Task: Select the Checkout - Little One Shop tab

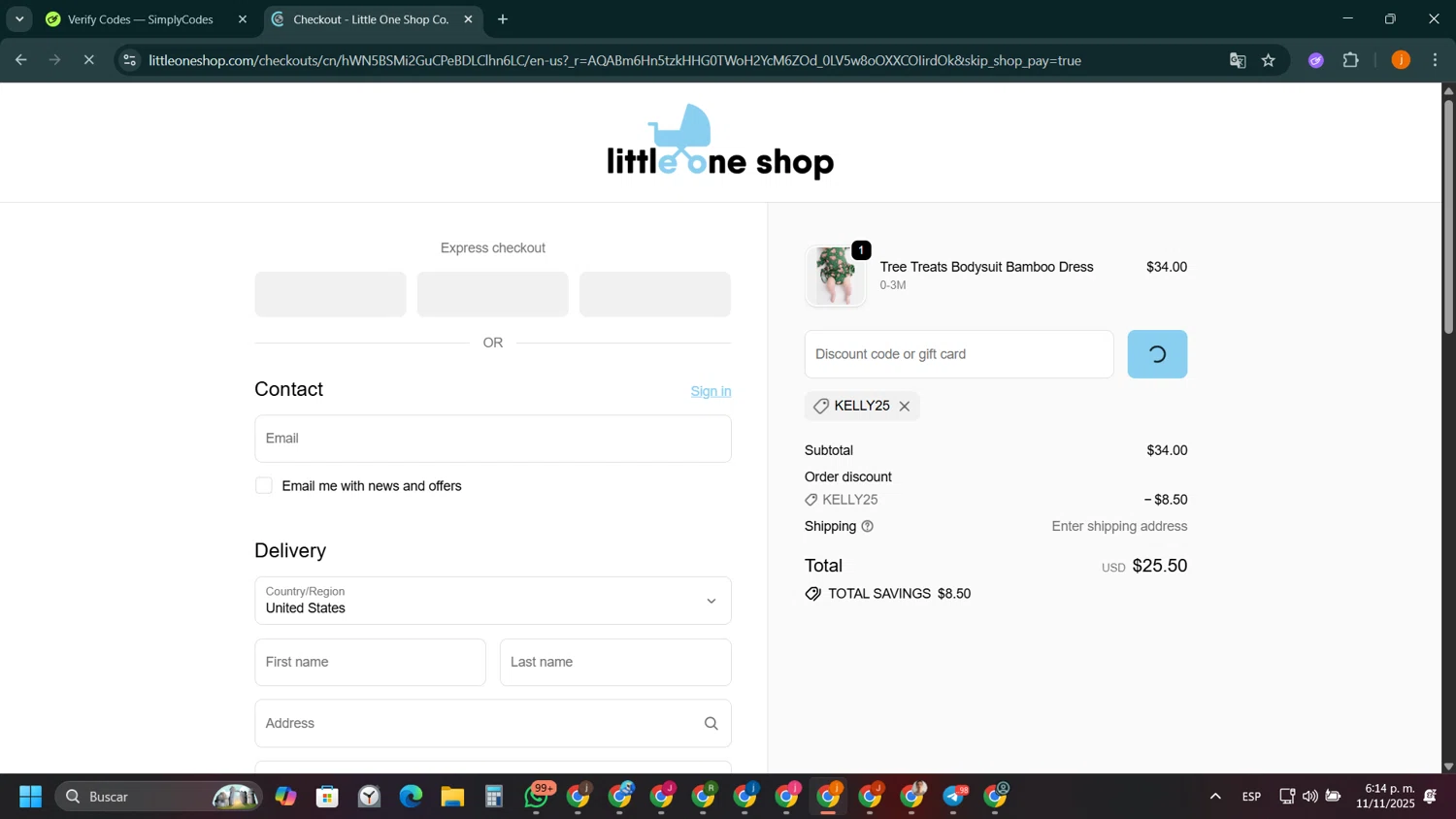Action: 371,19
